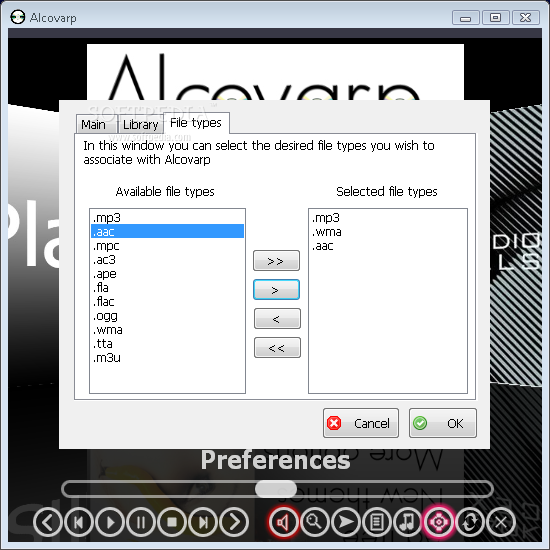Image resolution: width=550 pixels, height=550 pixels.
Task: Switch to the Library tab
Action: (x=141, y=125)
